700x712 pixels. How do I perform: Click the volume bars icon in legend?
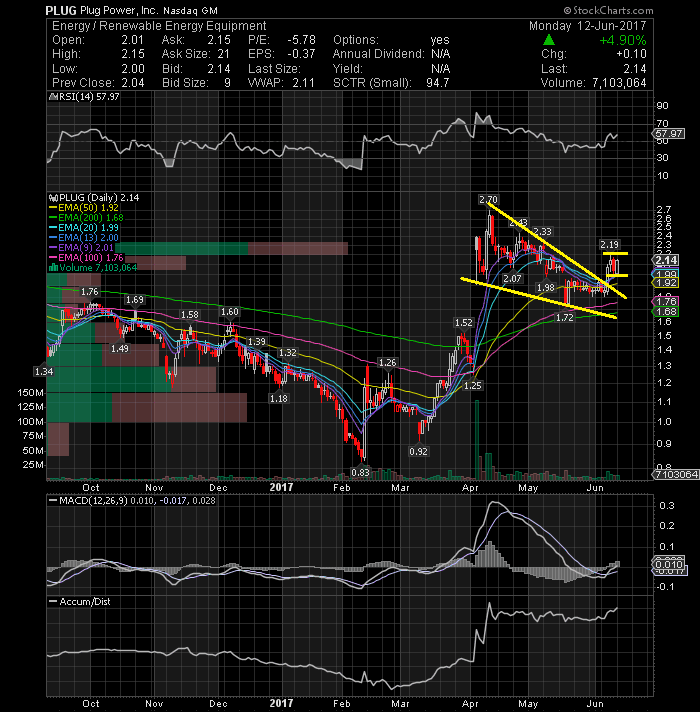(53, 267)
